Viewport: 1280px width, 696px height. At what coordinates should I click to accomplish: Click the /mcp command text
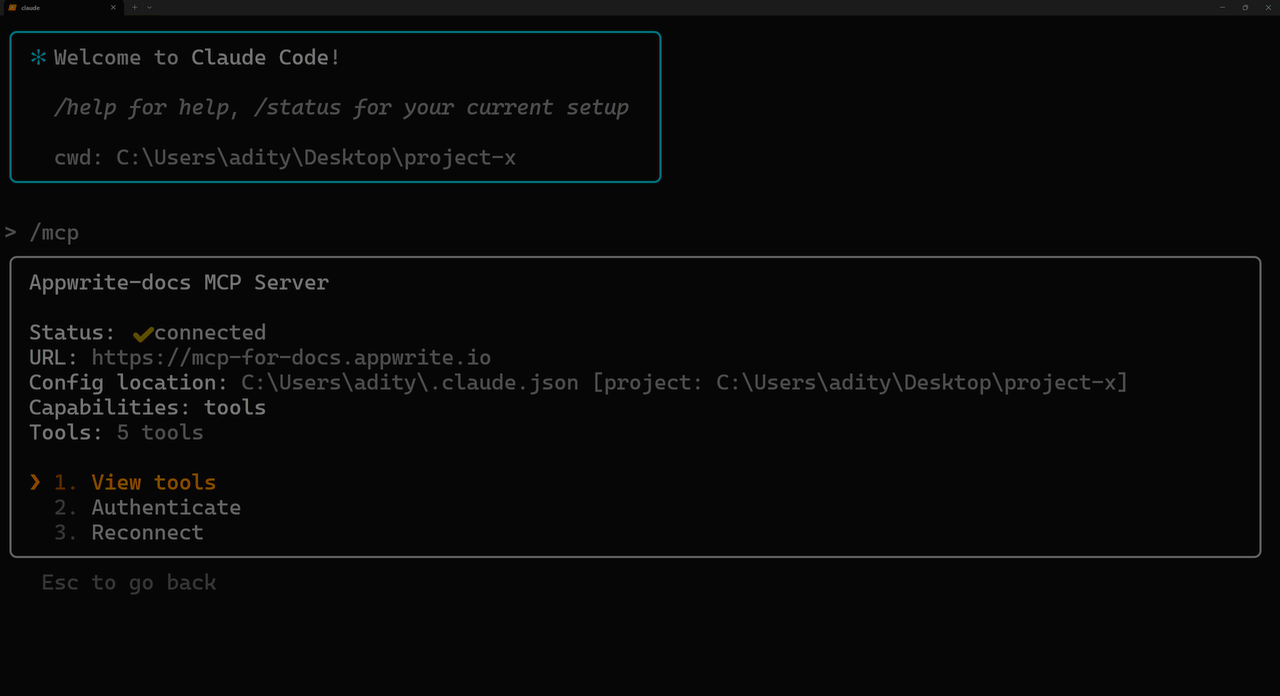click(x=54, y=231)
